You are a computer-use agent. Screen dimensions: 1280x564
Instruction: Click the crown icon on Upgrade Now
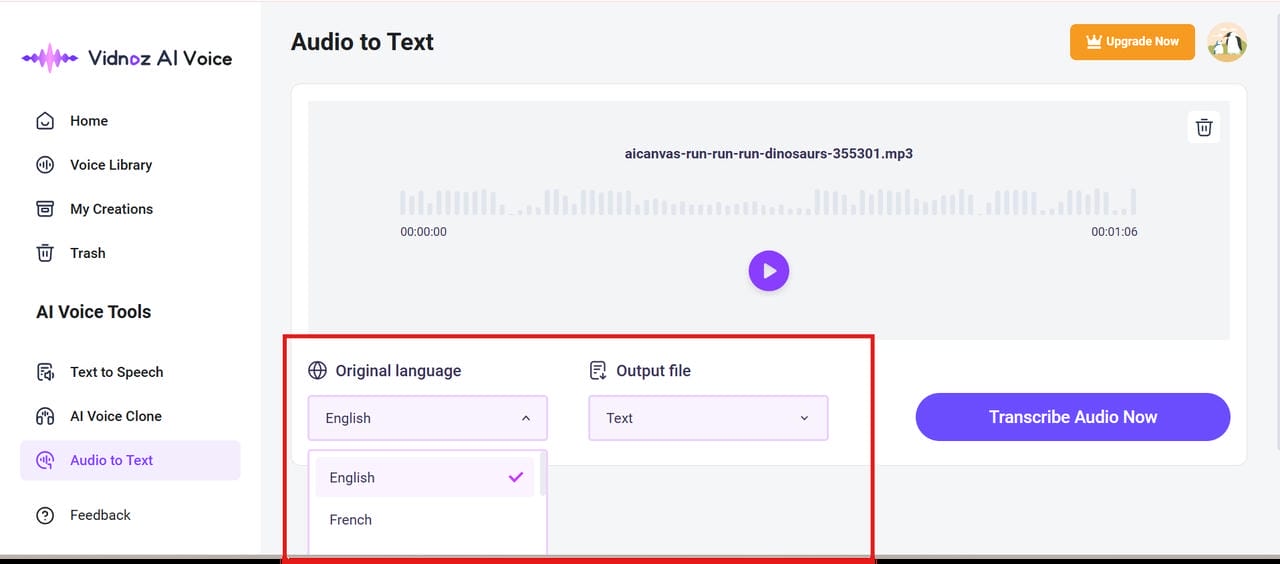tap(1094, 42)
